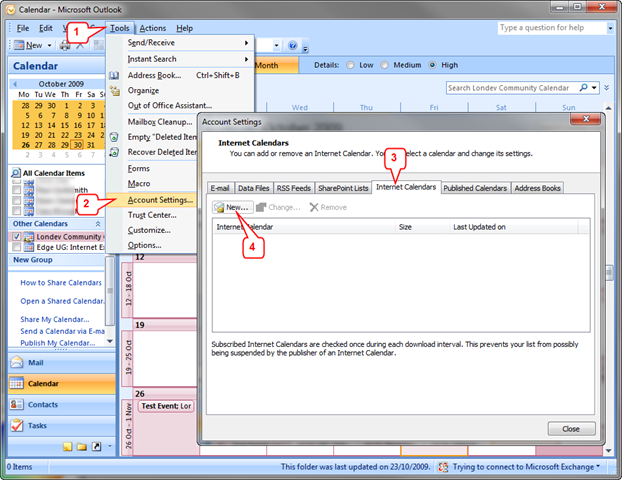Click Close button in Account Settings dialog
Screen dimensions: 622x480
point(571,429)
